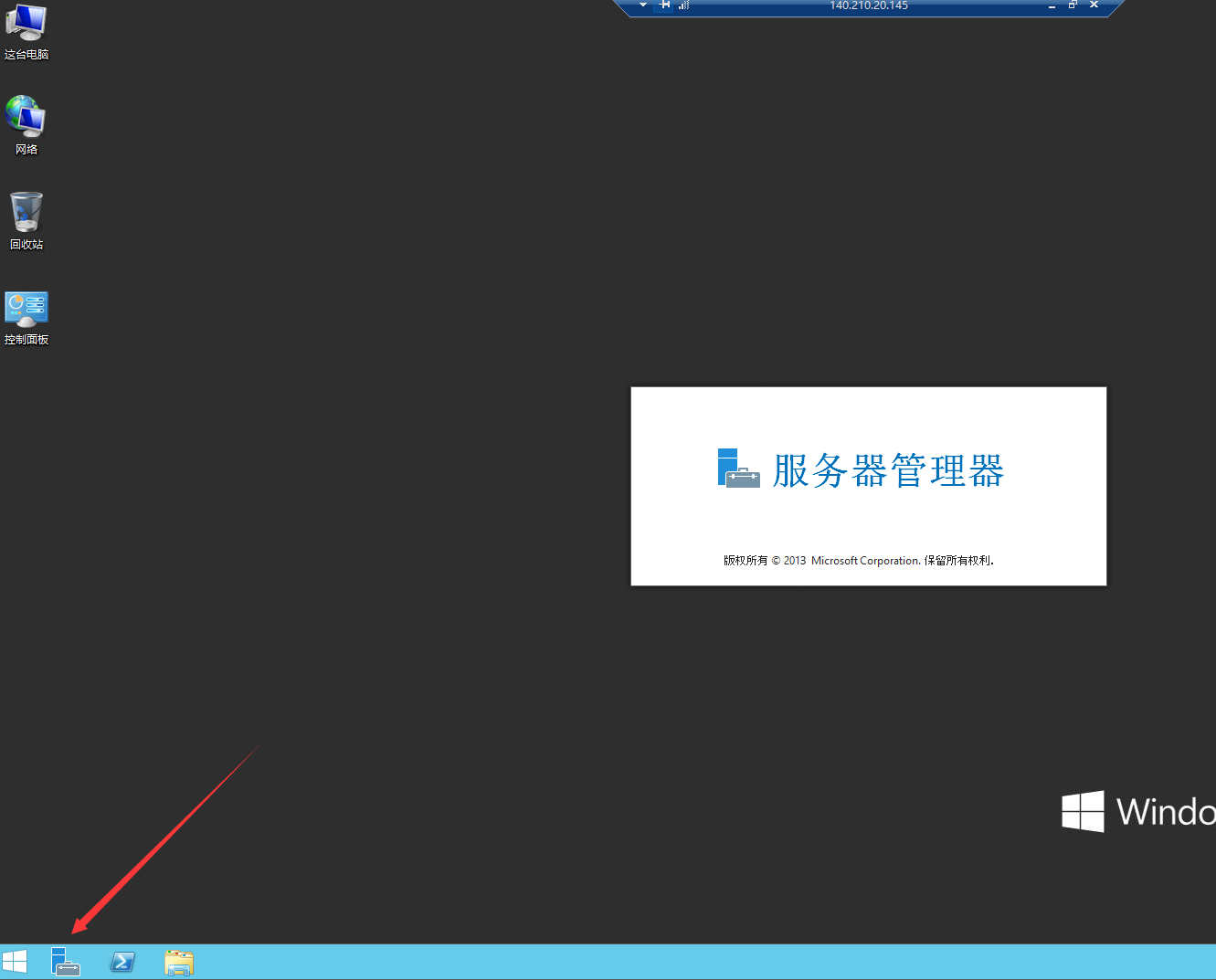Click the Windows Start button
The width and height of the screenshot is (1216, 980).
[15, 961]
